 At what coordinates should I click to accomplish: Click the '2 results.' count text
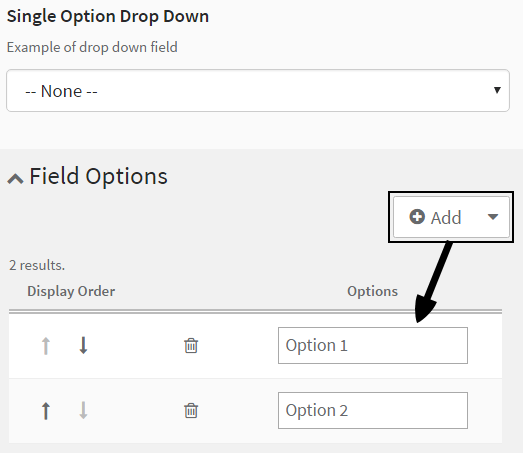(x=37, y=266)
